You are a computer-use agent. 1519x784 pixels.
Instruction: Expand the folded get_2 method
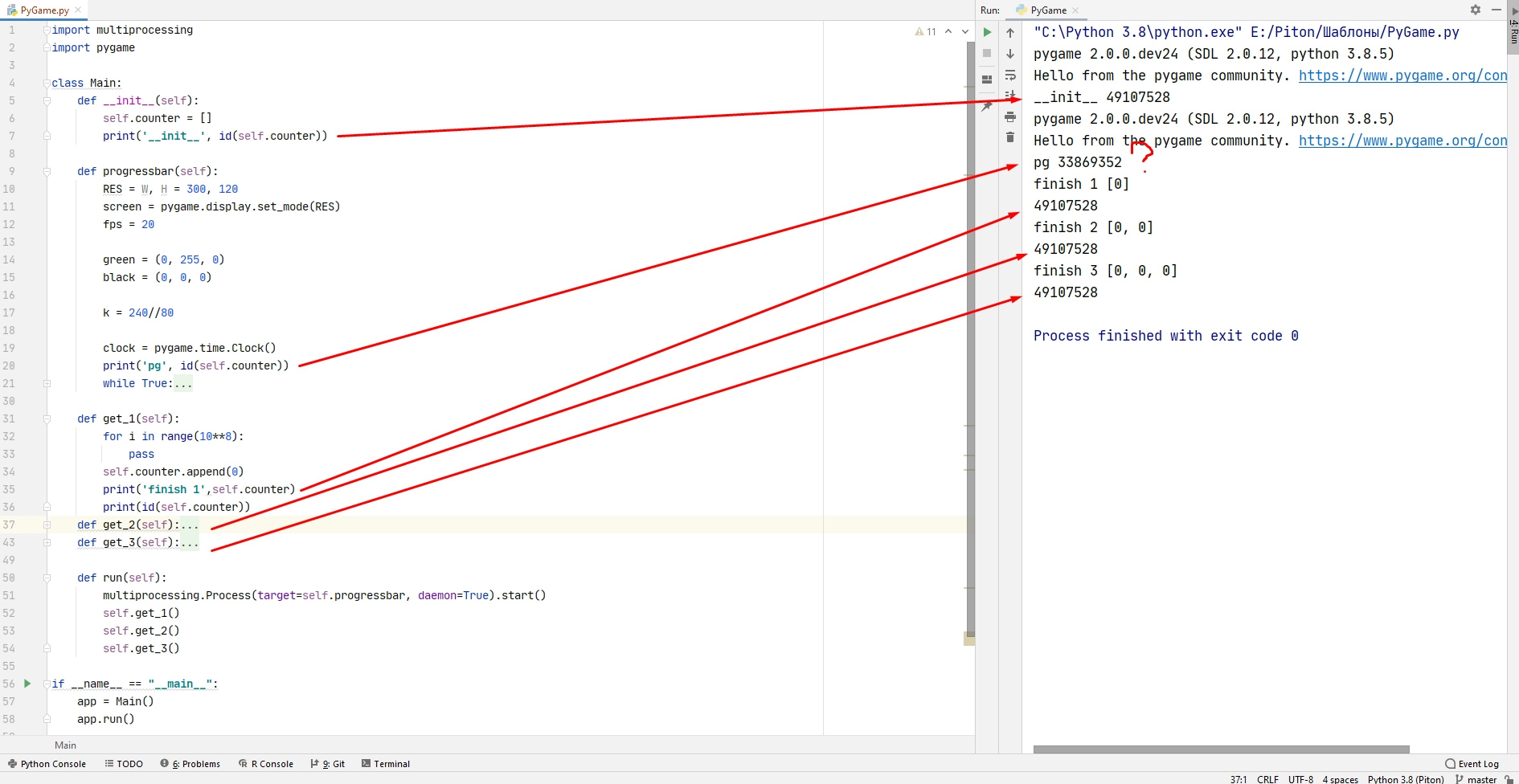pyautogui.click(x=47, y=525)
